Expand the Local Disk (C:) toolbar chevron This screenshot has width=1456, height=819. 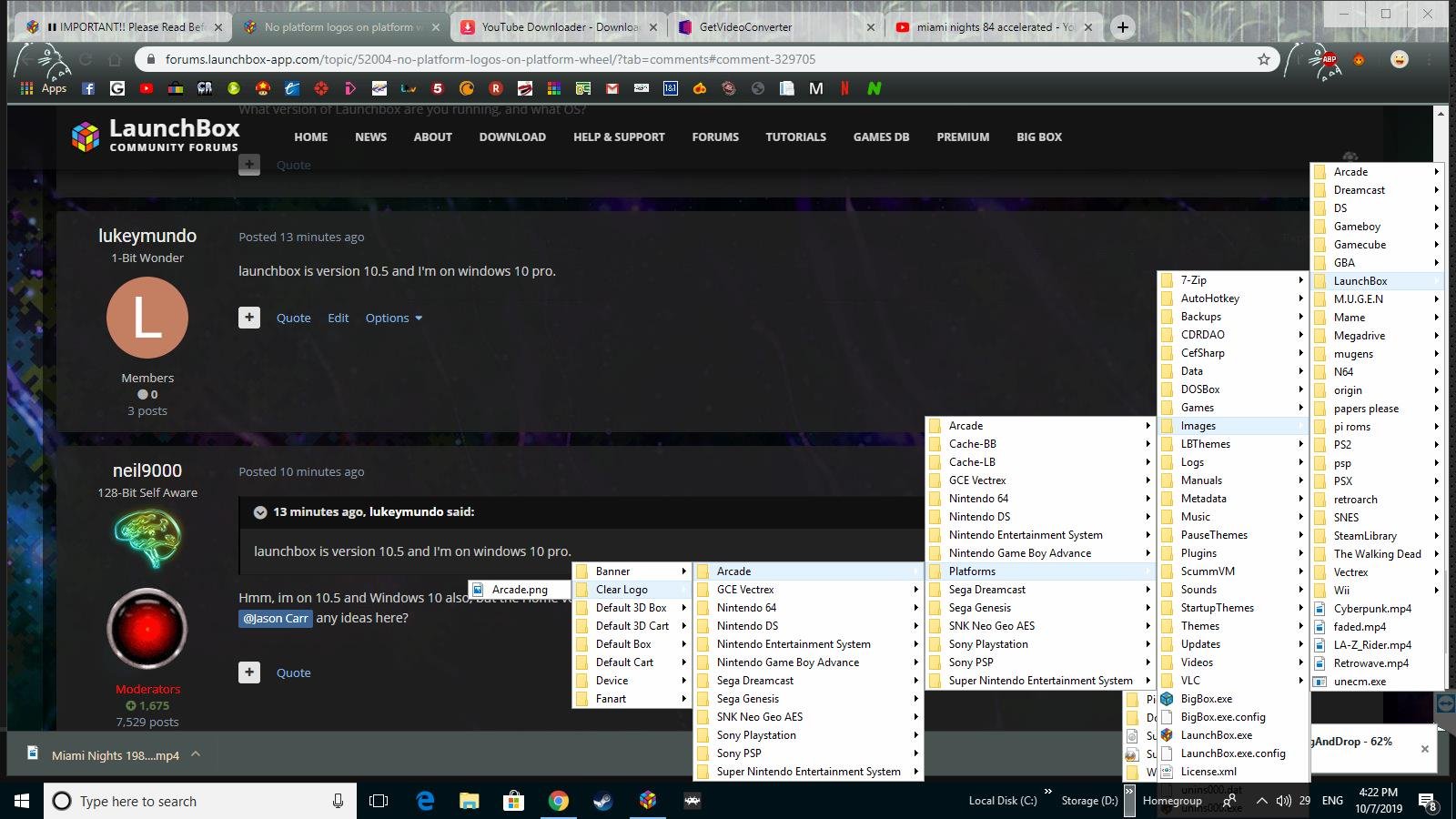coord(1047,791)
